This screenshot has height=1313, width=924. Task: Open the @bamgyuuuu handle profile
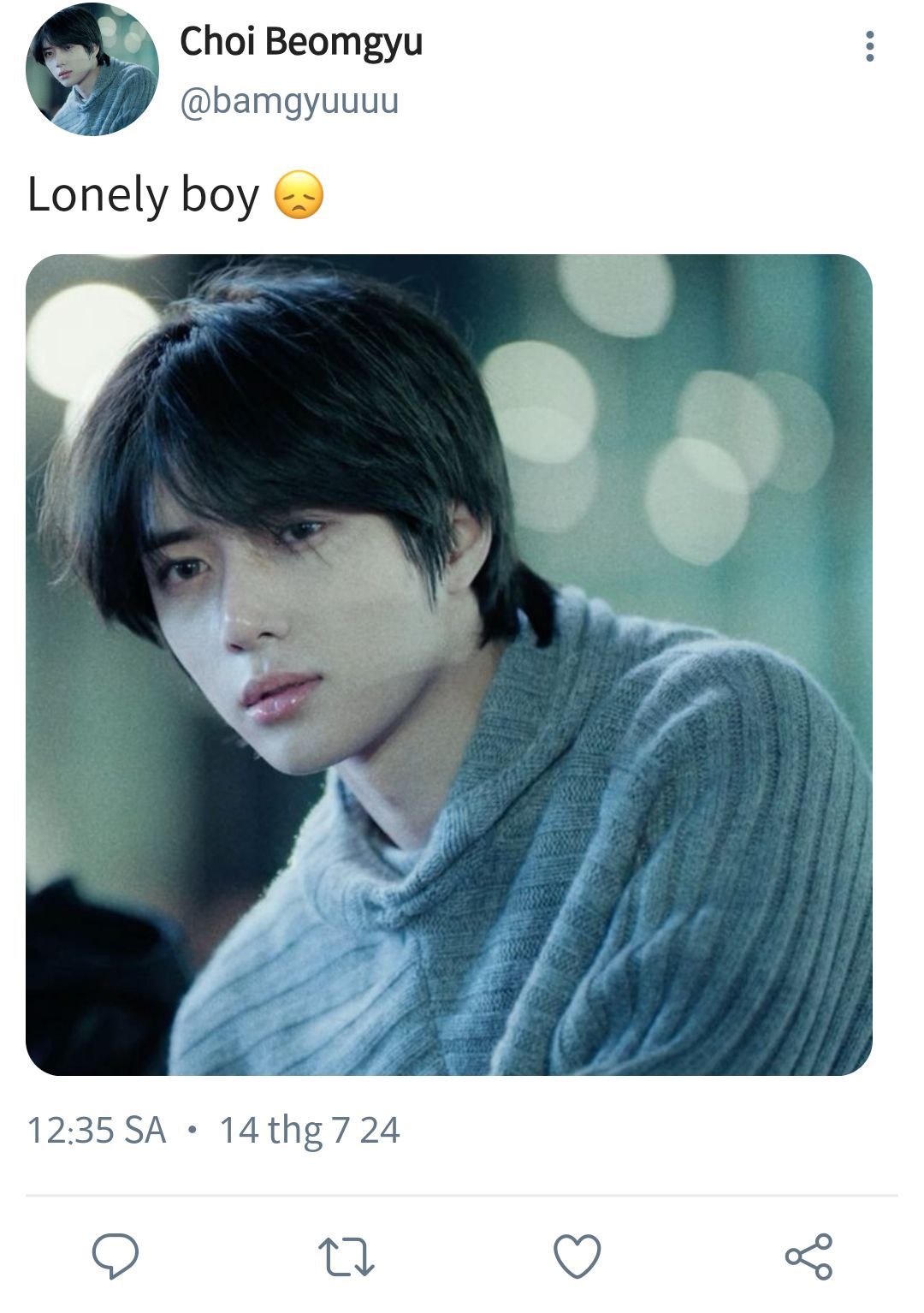(x=289, y=101)
